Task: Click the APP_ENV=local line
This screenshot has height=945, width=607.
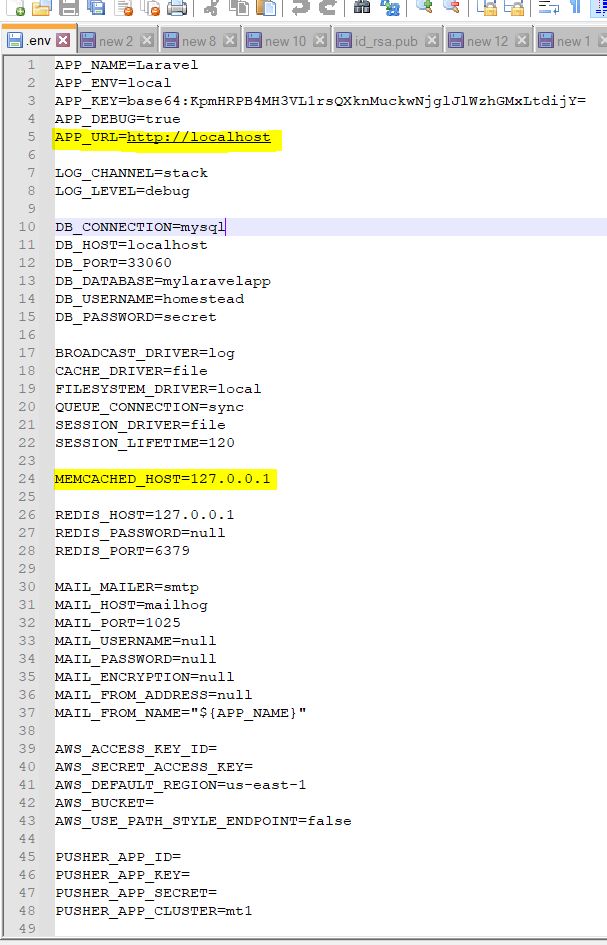Action: pos(113,83)
